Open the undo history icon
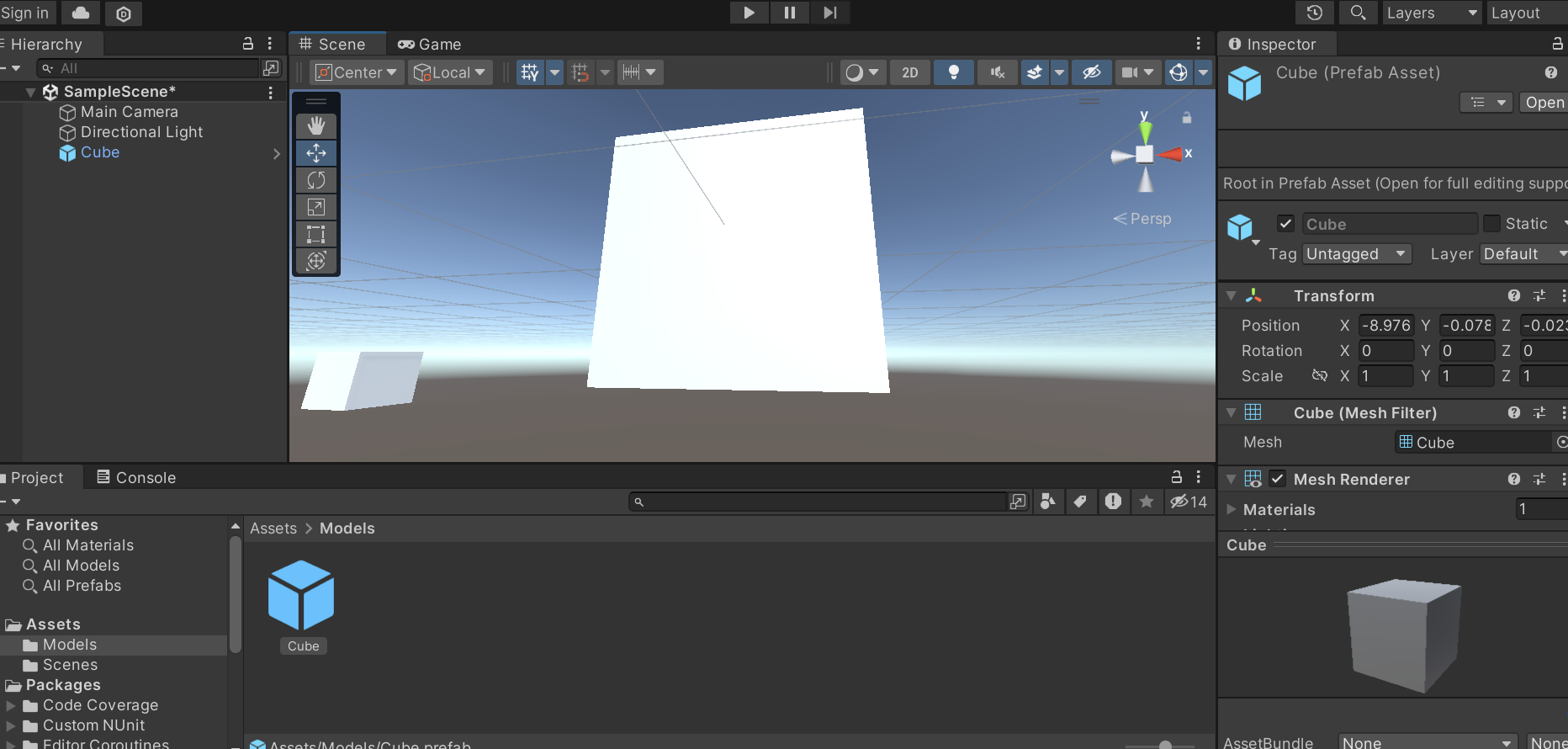The width and height of the screenshot is (1568, 749). pos(1315,13)
